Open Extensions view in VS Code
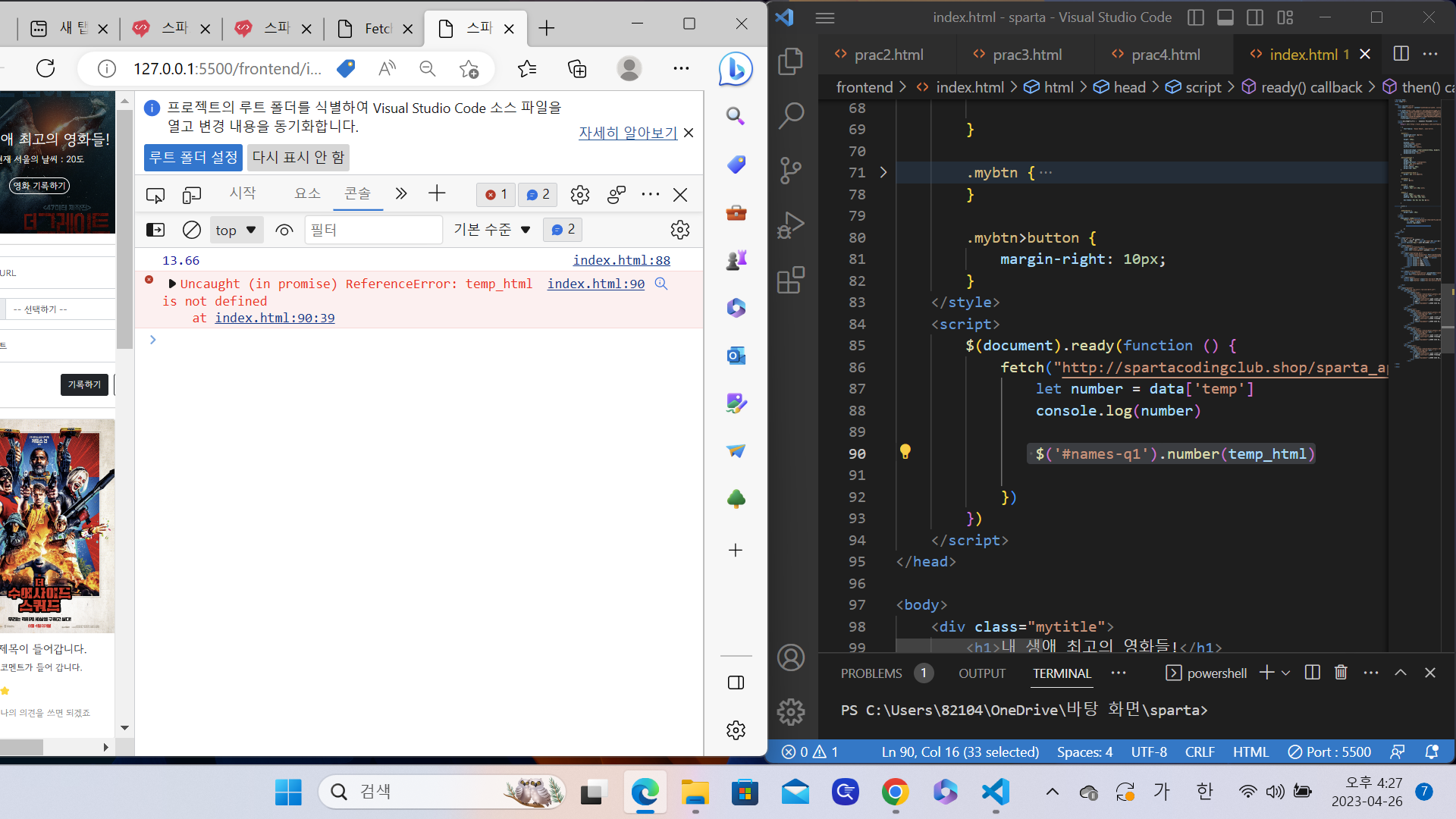This screenshot has width=1456, height=819. pos(791,280)
